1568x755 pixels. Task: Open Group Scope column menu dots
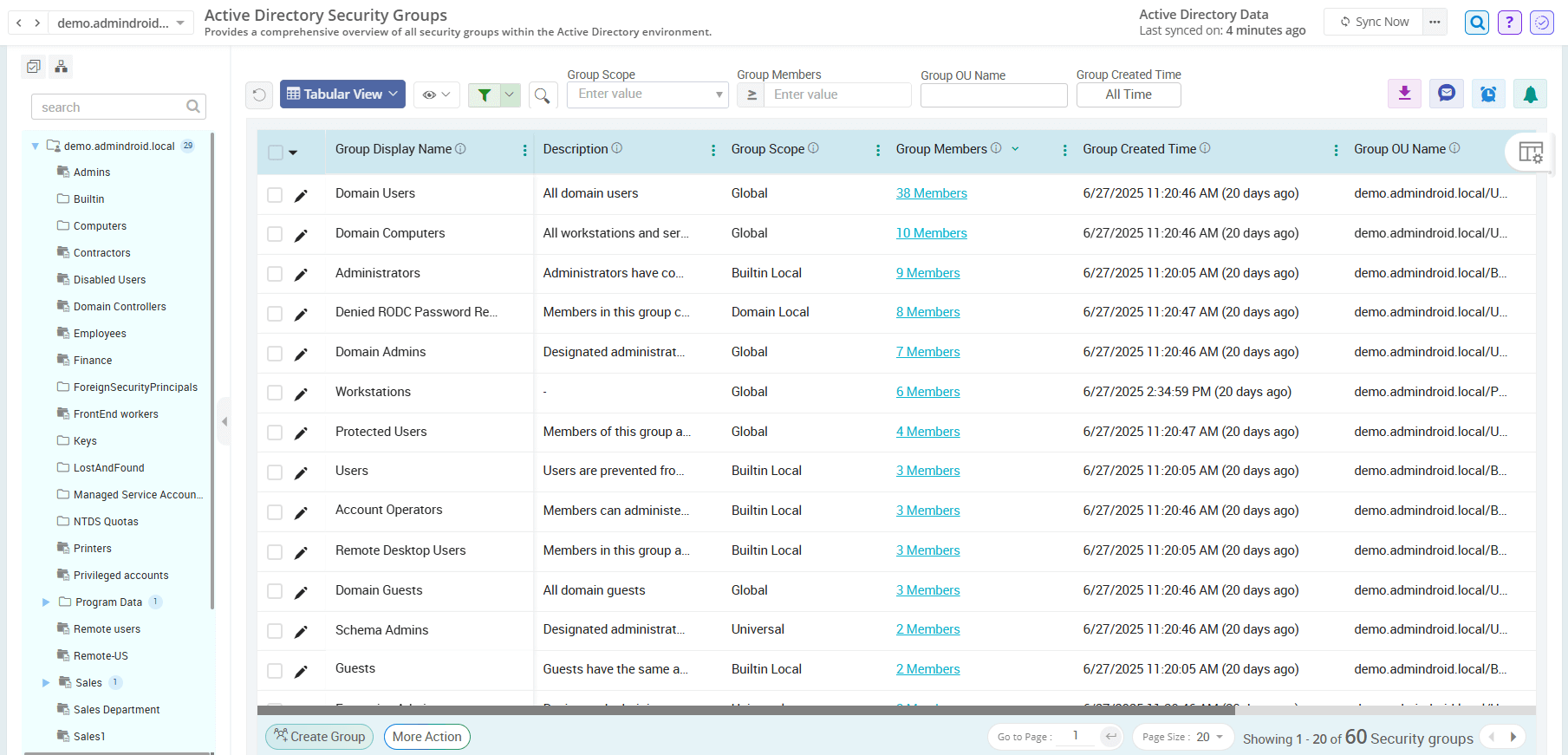878,150
